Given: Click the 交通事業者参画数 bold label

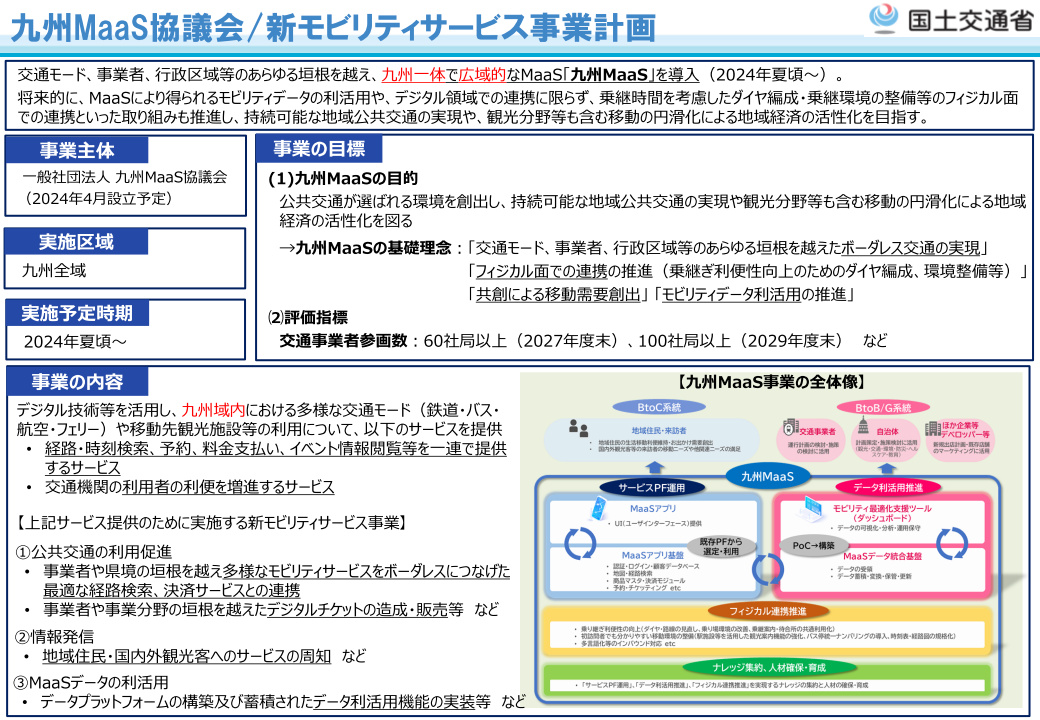Looking at the screenshot, I should 343,341.
